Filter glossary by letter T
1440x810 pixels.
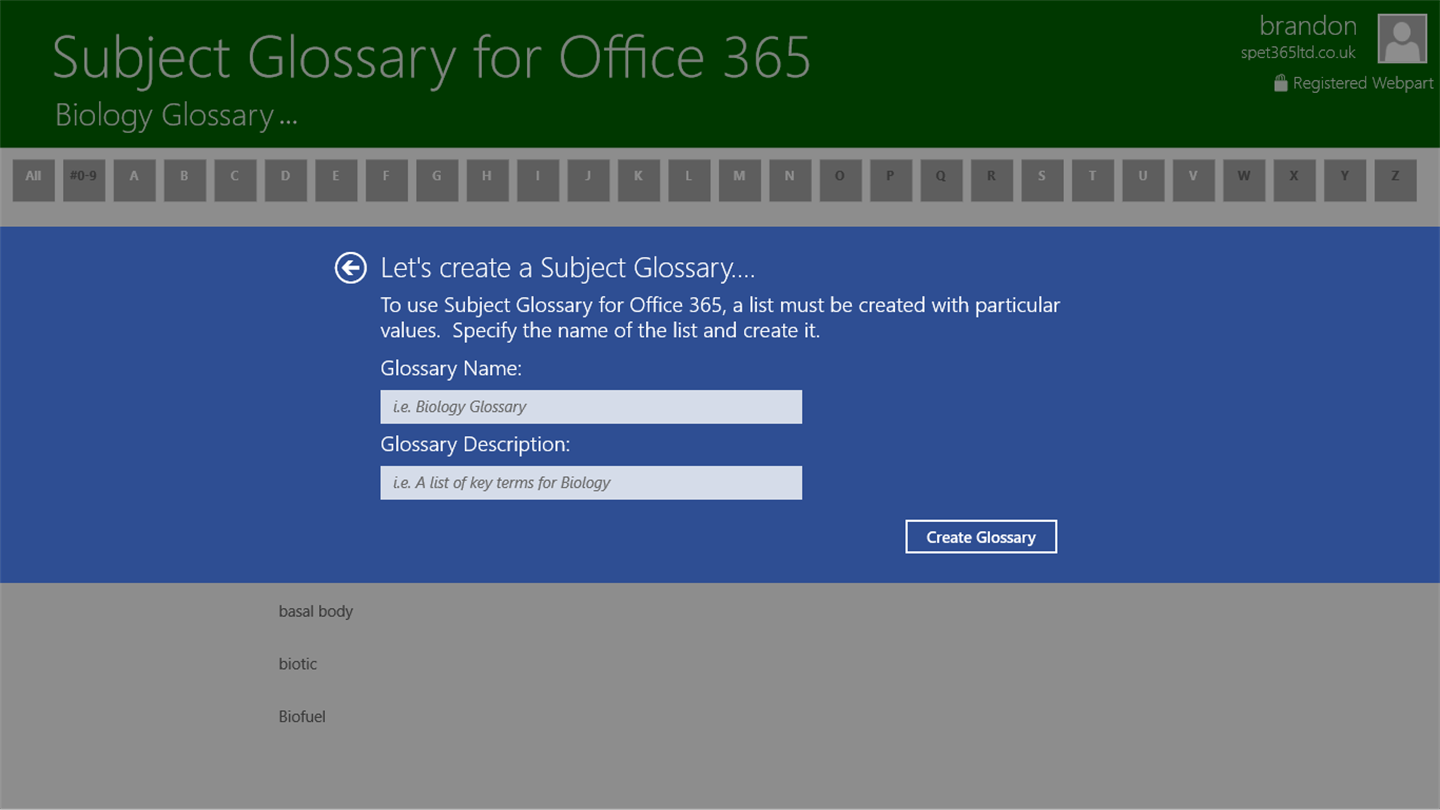point(1092,181)
